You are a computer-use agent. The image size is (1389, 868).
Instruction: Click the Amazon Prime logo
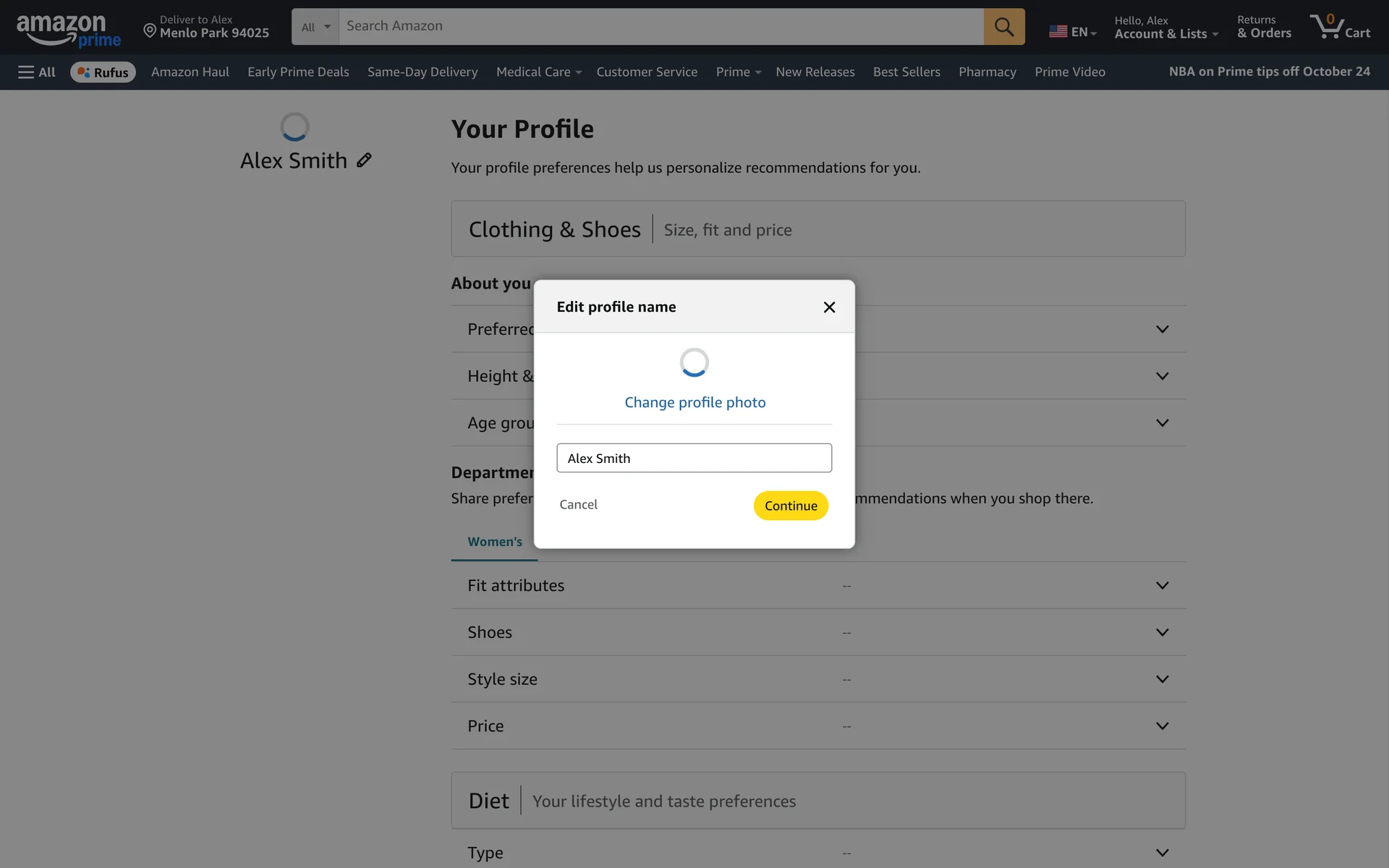click(x=68, y=30)
